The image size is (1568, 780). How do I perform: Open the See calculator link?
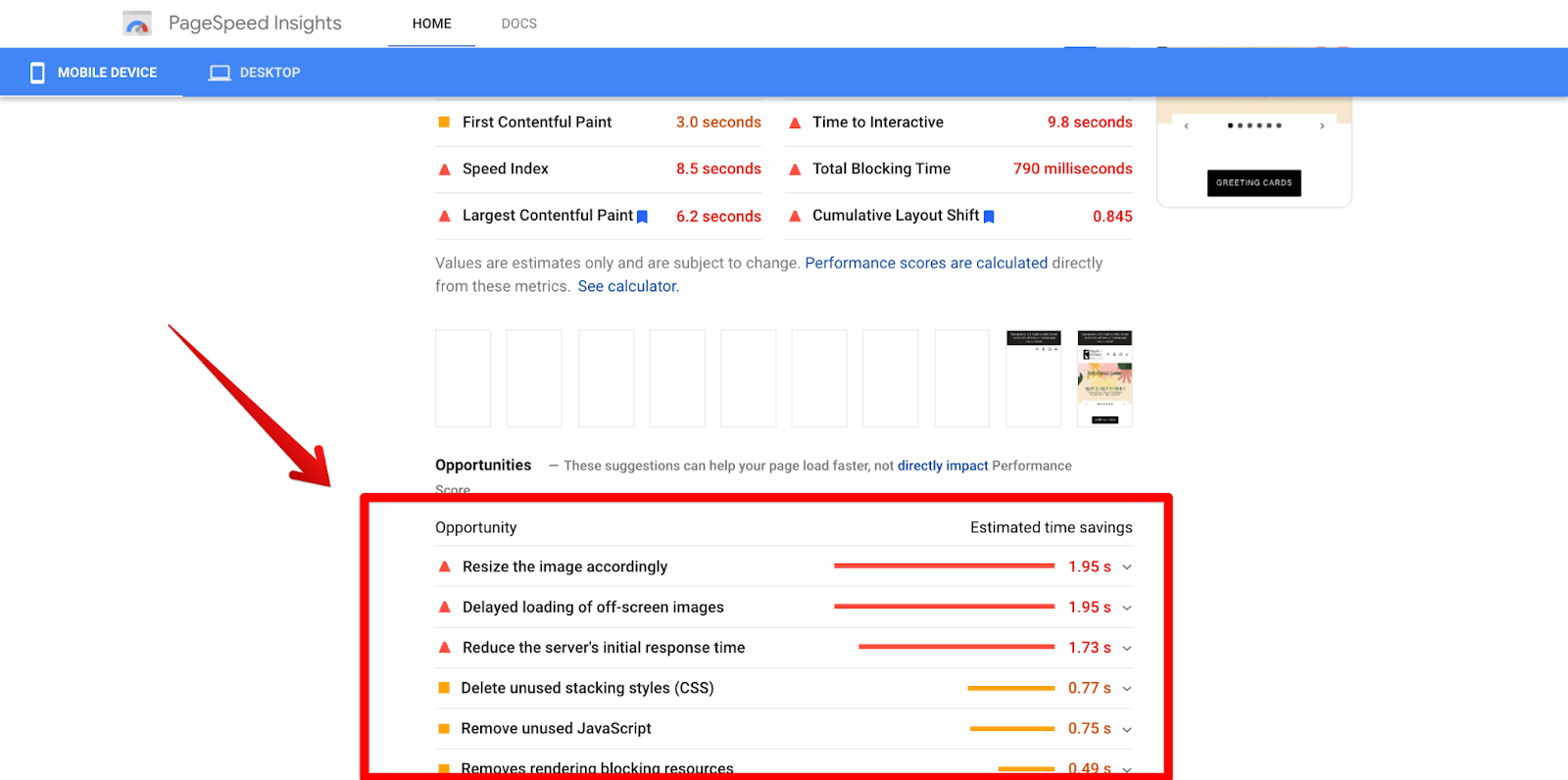[x=628, y=286]
